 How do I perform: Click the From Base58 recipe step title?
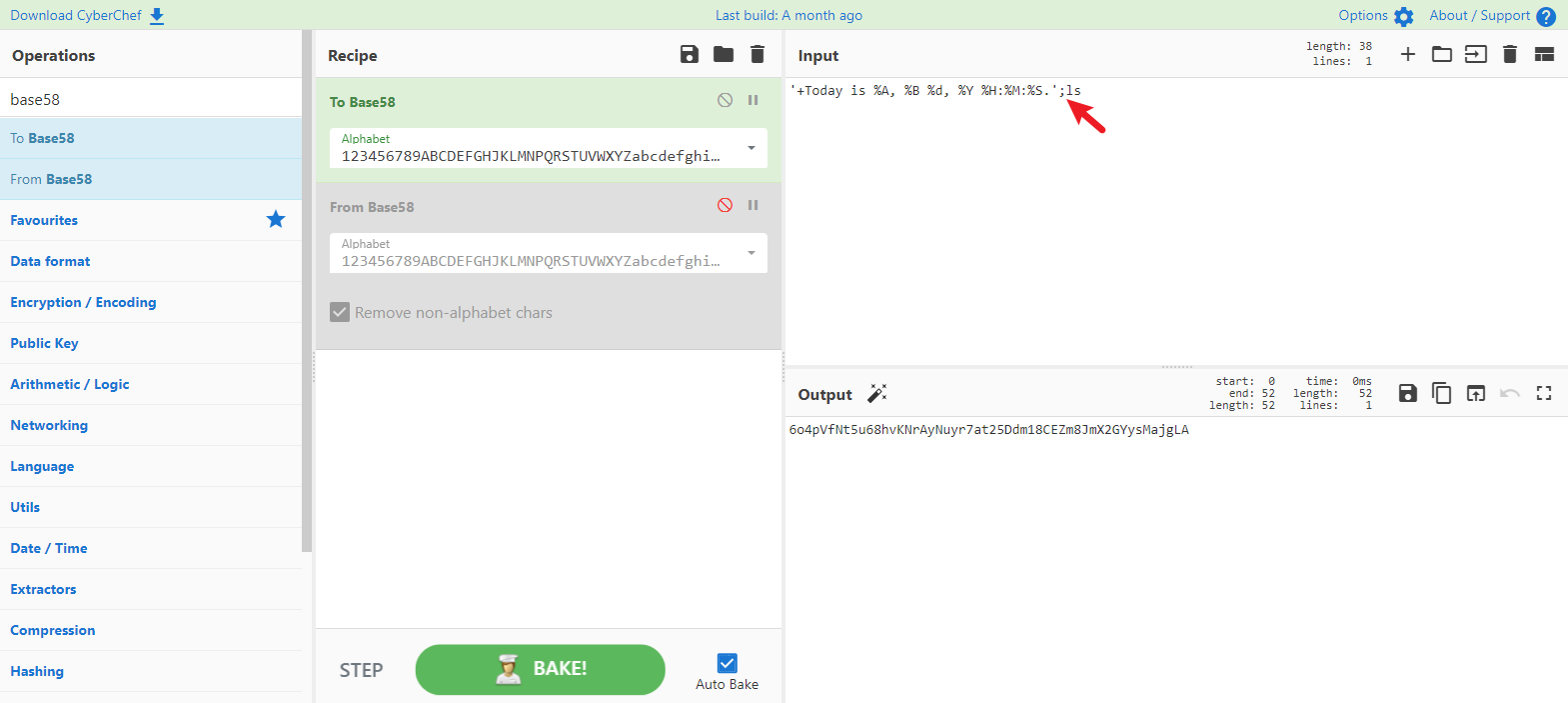tap(372, 207)
